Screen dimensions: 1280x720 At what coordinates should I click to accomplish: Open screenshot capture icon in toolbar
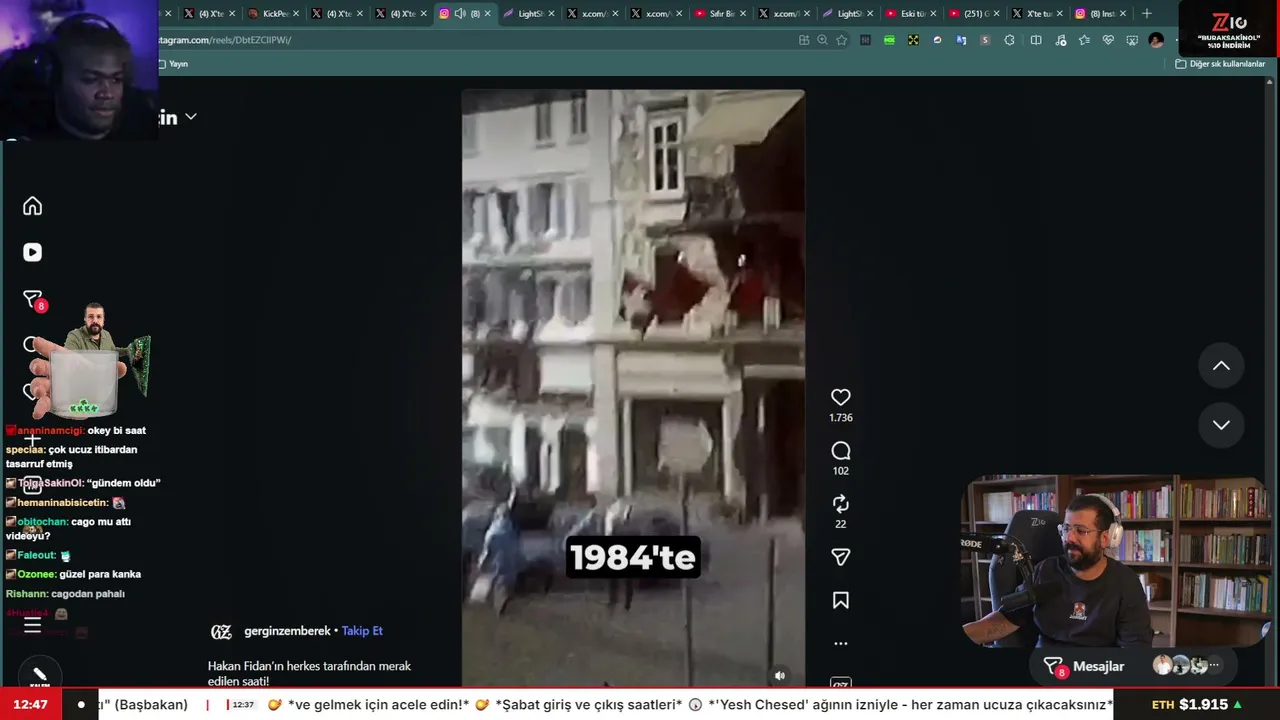pos(1132,40)
